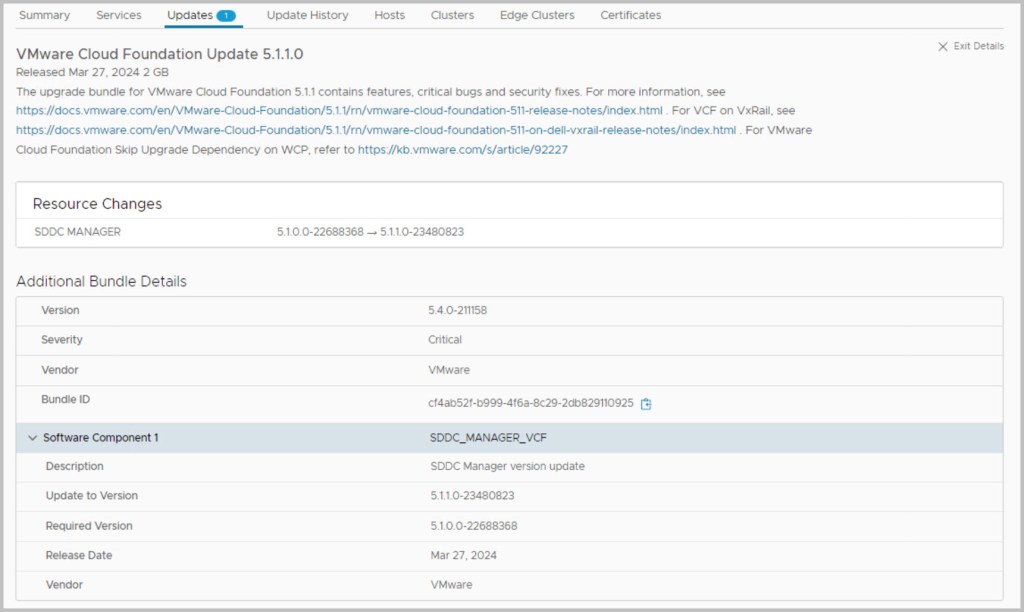Show the Edge Clusters tab

point(537,15)
